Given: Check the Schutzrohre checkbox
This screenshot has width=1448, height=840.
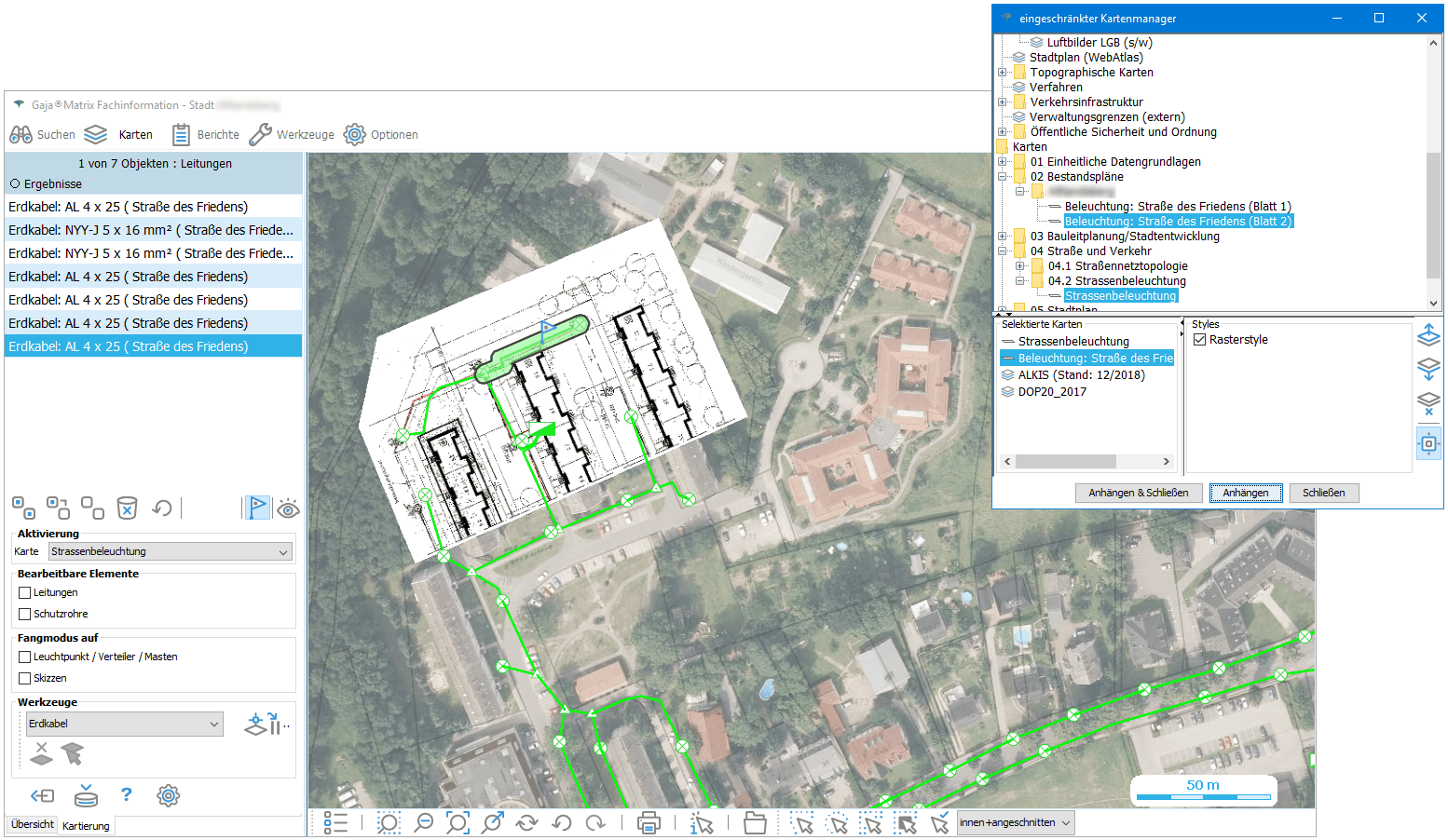Looking at the screenshot, I should pos(25,615).
